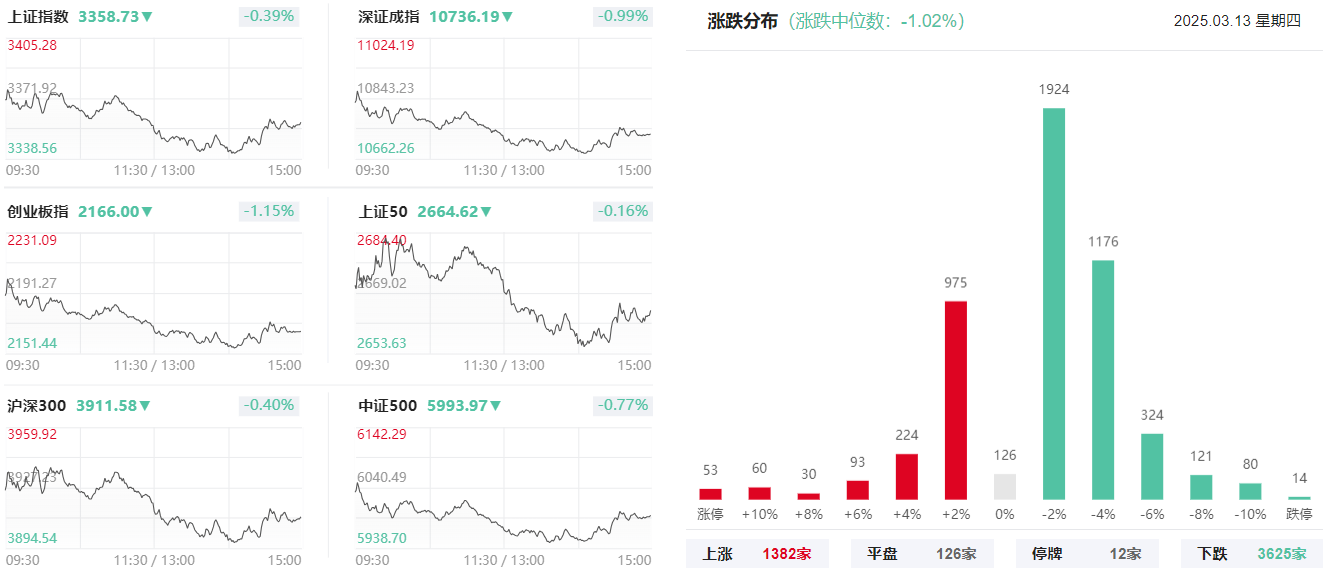Click the 下跌 3625家 summary tab
The height and width of the screenshot is (569, 1323).
(1252, 554)
